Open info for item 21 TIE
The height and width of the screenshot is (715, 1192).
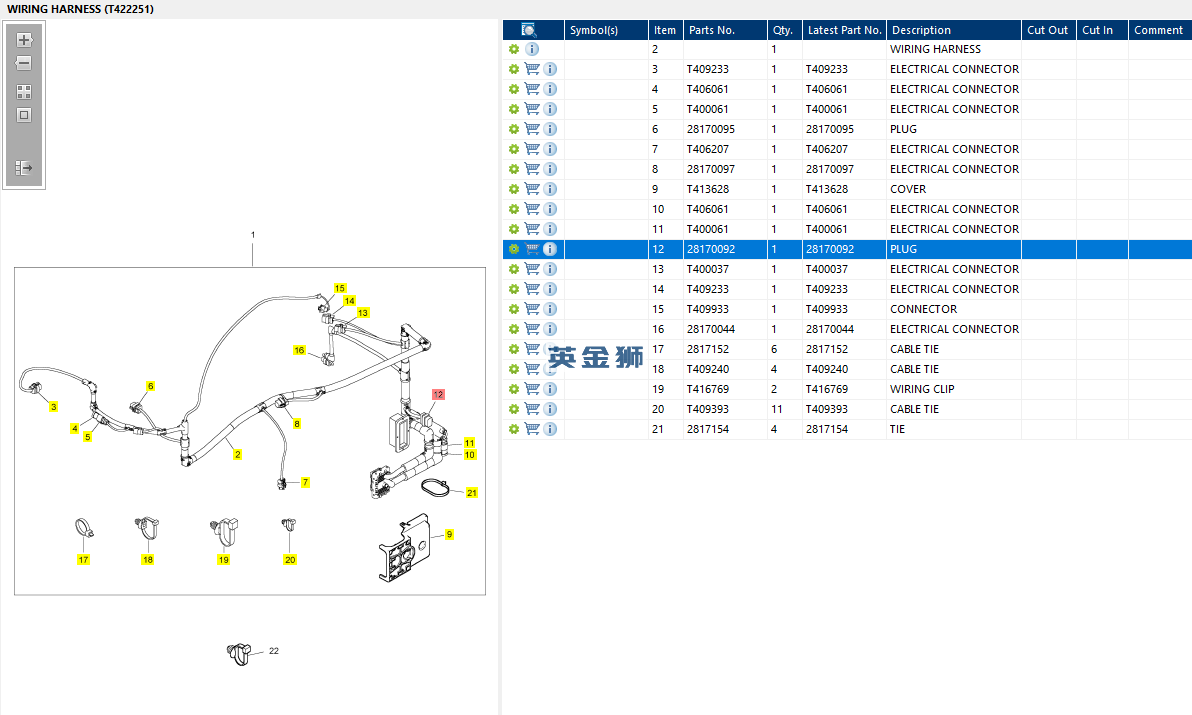(x=550, y=429)
